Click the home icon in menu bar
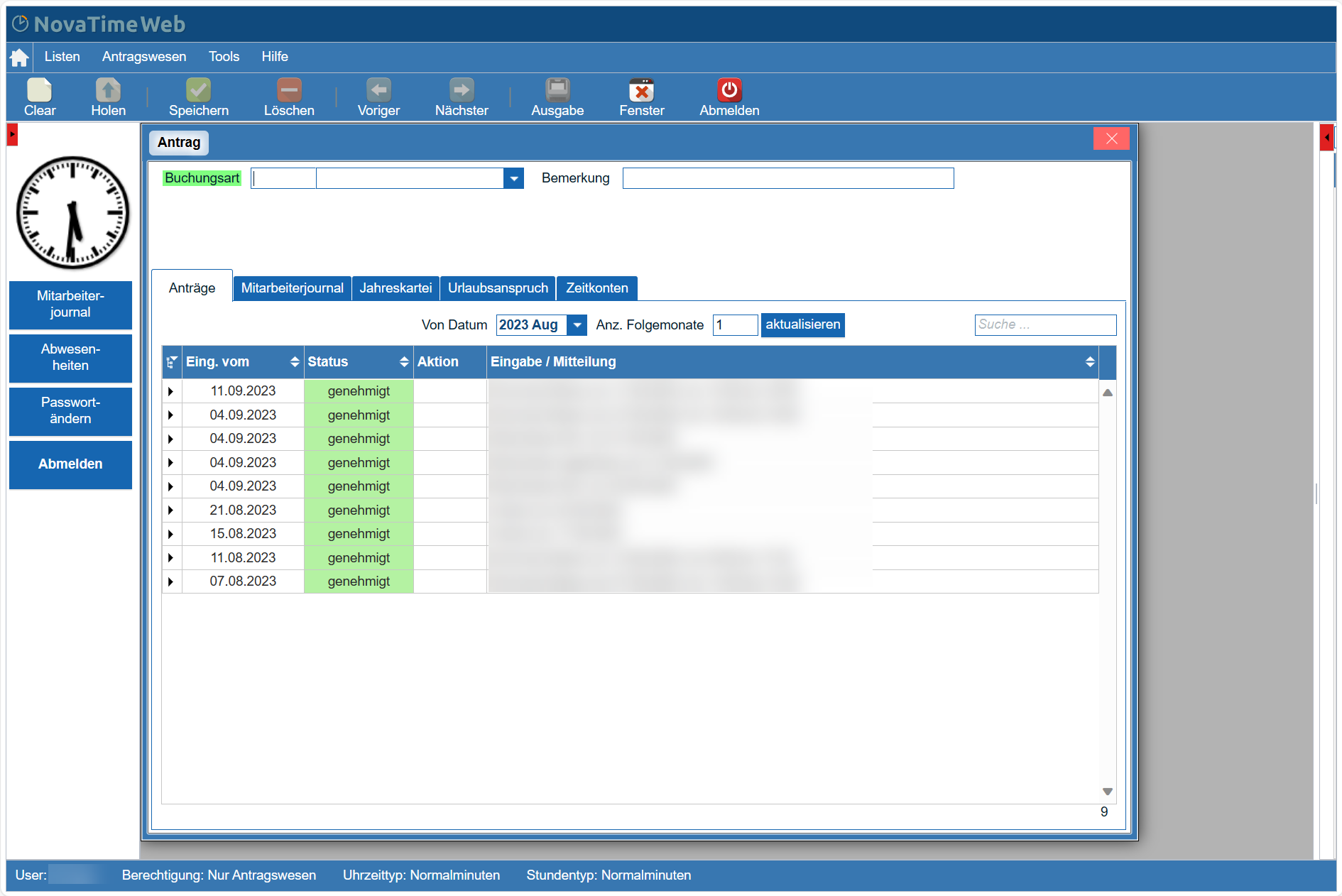Image resolution: width=1342 pixels, height=896 pixels. click(x=19, y=57)
